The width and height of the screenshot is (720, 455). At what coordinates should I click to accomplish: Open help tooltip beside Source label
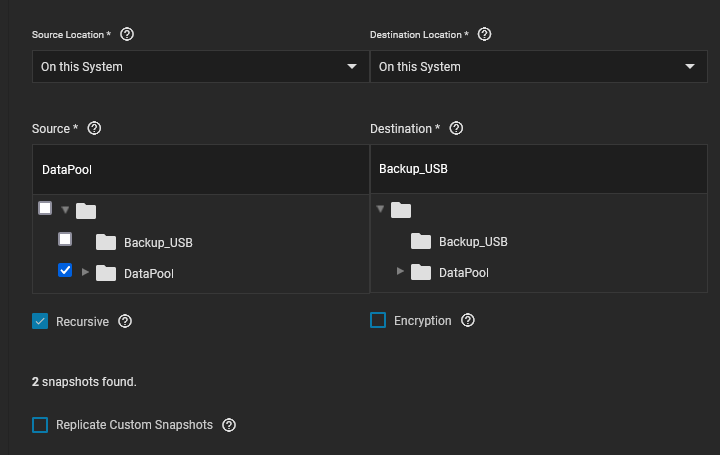click(95, 129)
